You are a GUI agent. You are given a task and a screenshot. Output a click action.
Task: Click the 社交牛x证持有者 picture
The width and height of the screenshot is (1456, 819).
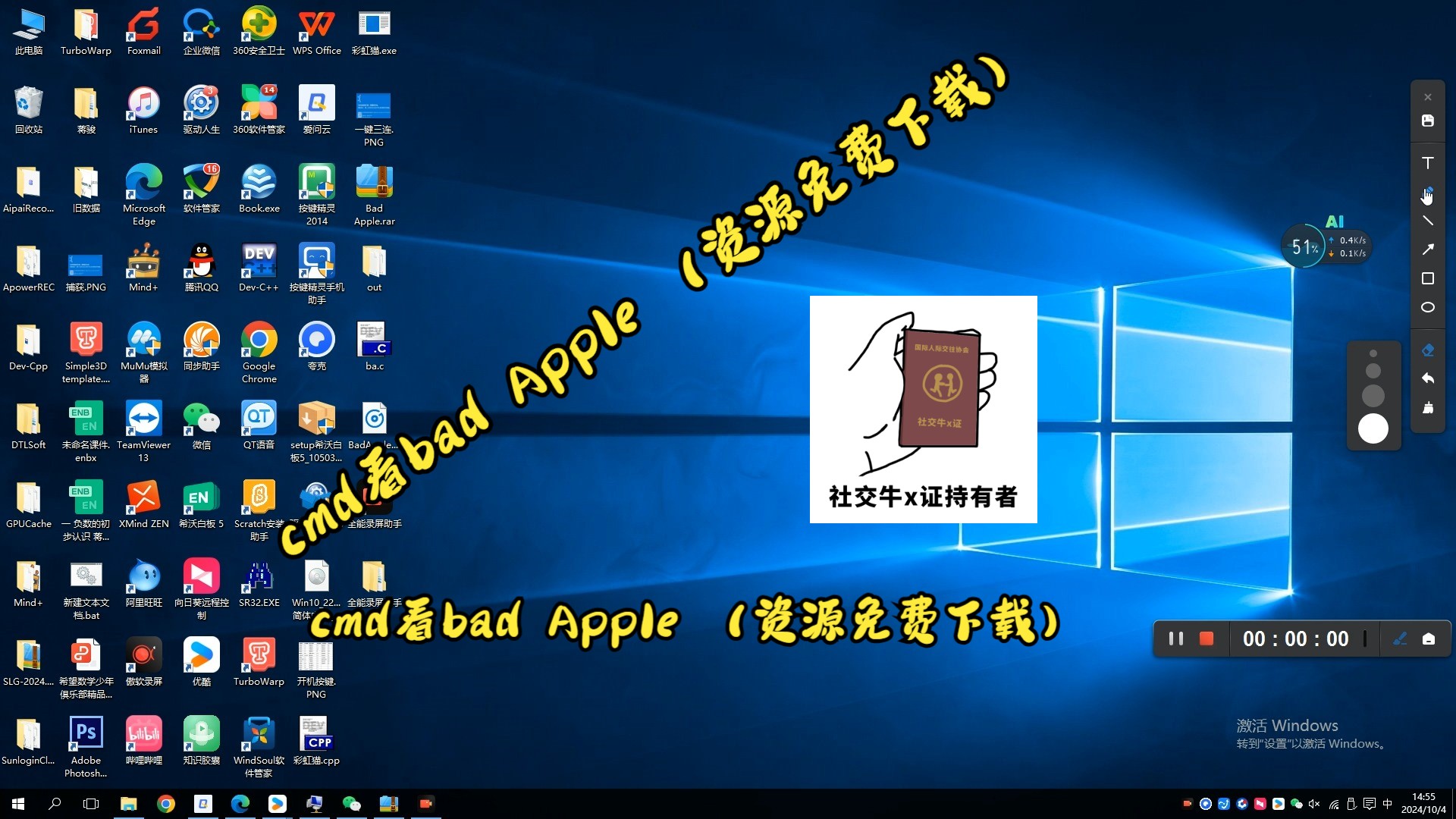[923, 409]
